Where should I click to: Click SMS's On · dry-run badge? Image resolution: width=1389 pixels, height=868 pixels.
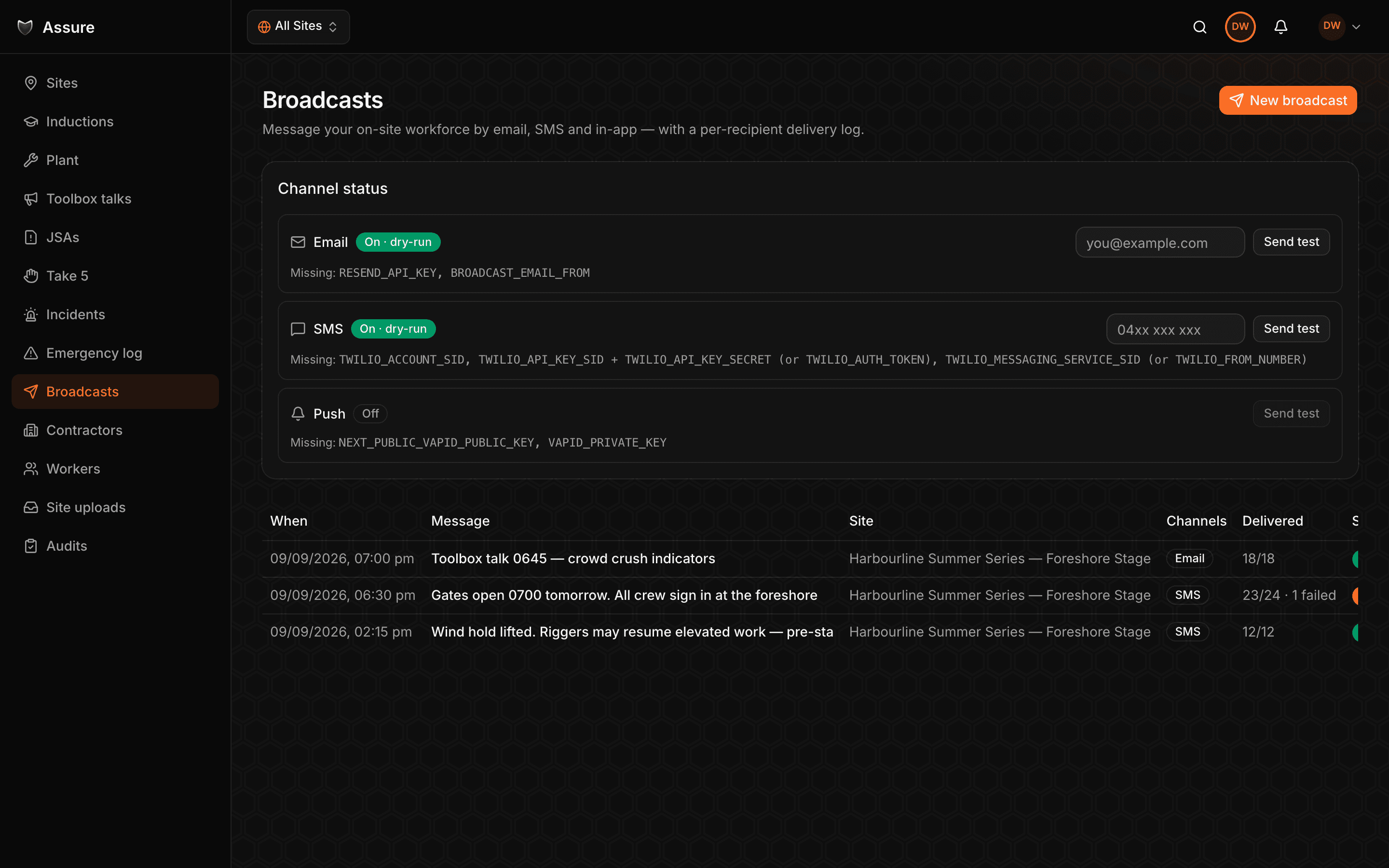click(x=393, y=329)
